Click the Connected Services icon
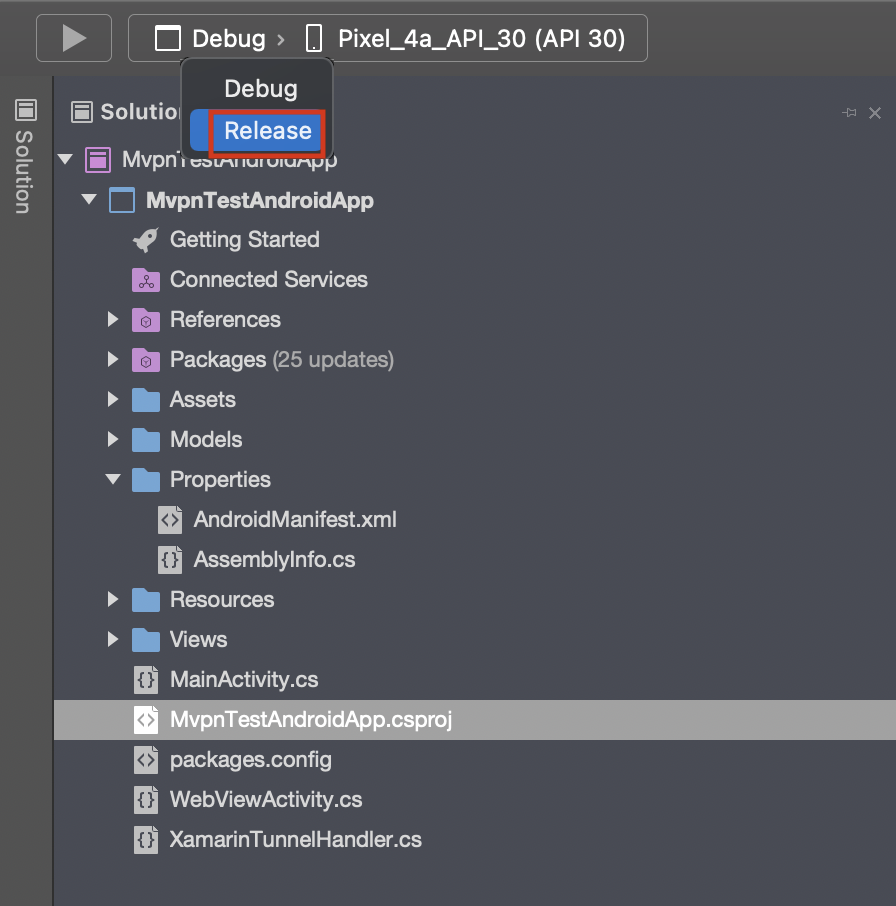 coord(145,280)
